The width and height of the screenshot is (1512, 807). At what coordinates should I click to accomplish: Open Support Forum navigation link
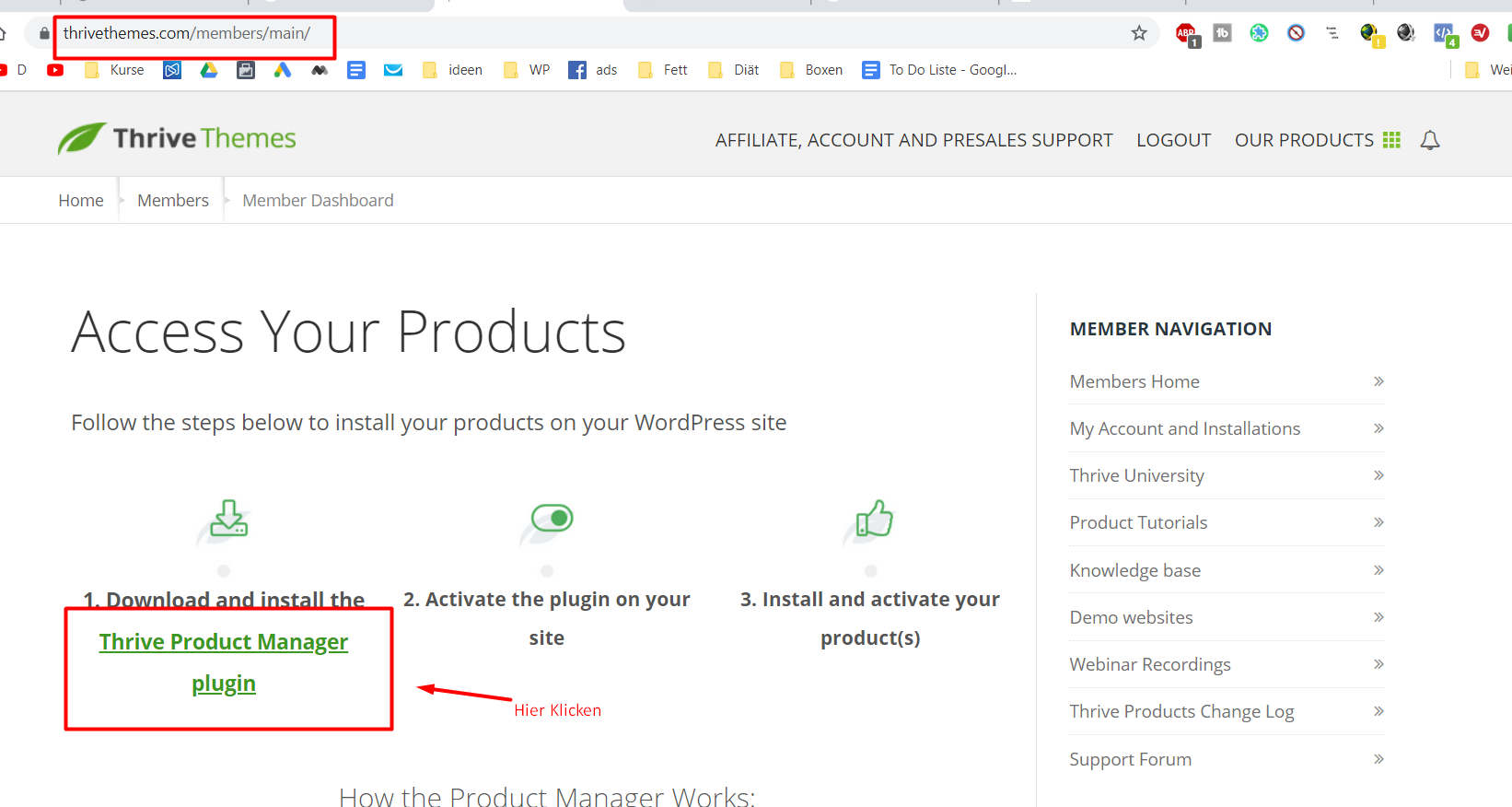pyautogui.click(x=1227, y=759)
